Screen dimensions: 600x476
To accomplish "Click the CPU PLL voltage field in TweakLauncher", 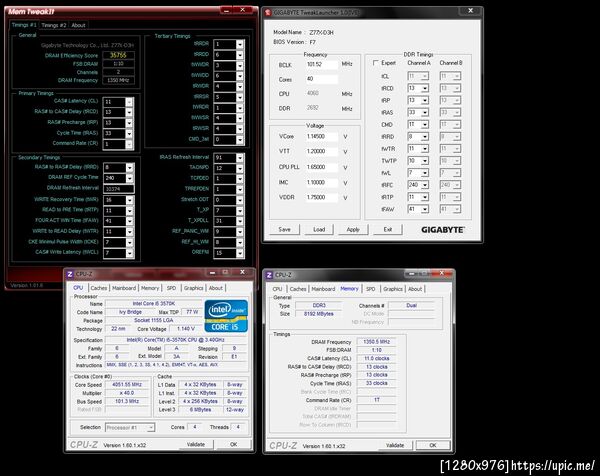I will 321,167.
